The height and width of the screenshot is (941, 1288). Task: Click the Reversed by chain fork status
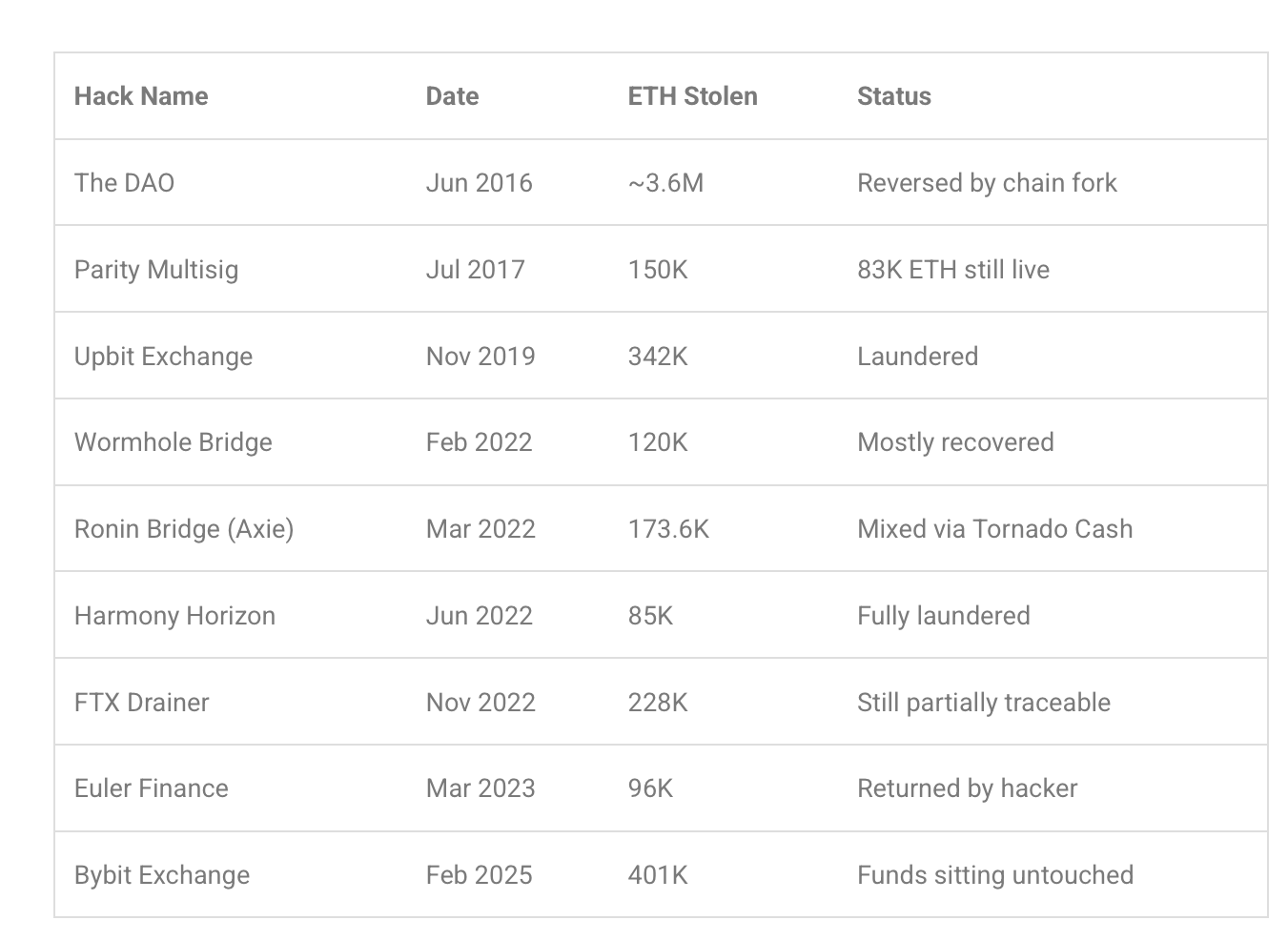pyautogui.click(x=987, y=183)
